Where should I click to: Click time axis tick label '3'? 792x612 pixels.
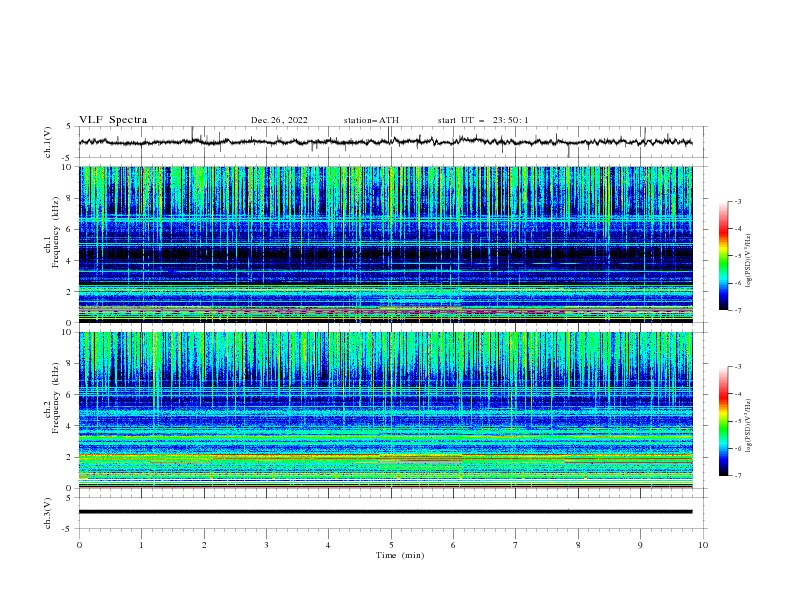click(x=266, y=545)
